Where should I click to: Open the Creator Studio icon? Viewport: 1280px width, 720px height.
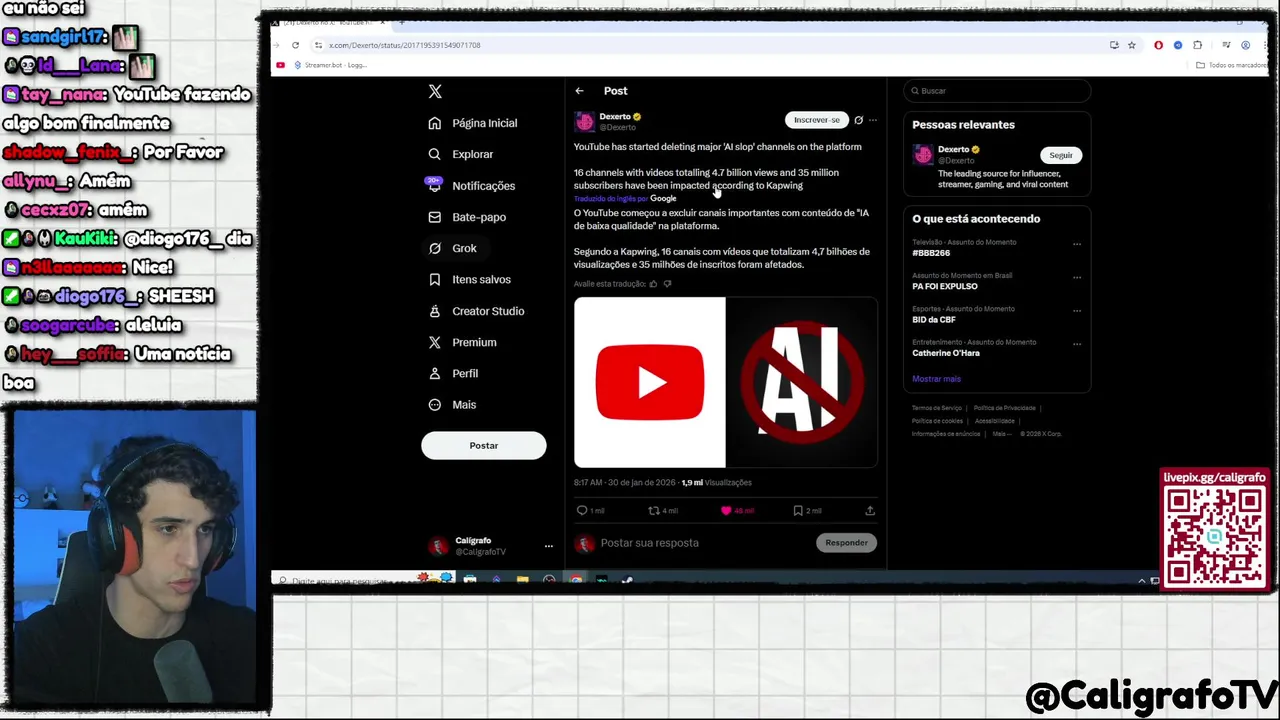point(434,311)
